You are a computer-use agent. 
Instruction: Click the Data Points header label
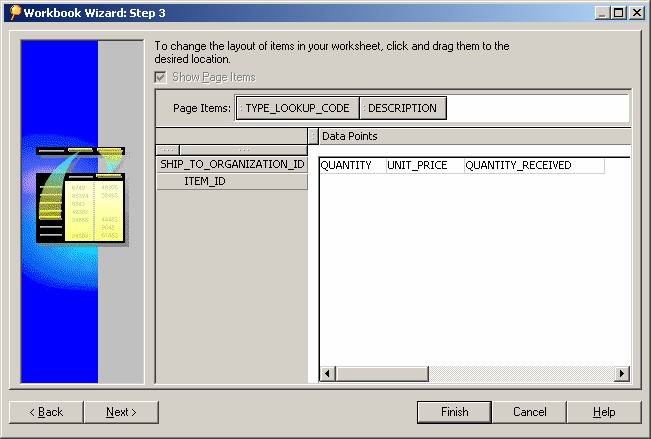click(x=350, y=136)
